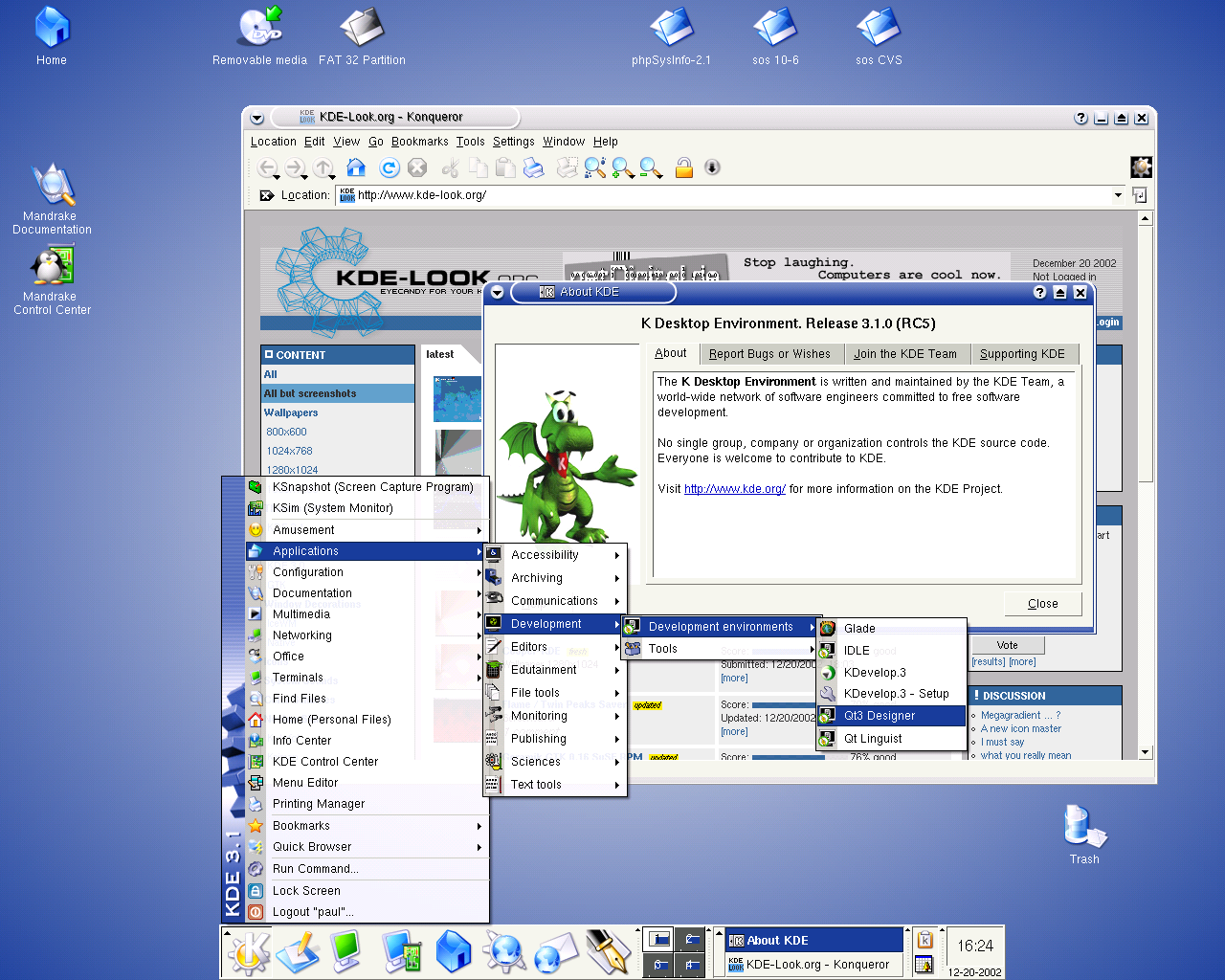
Task: Expand the Communications submenu
Action: pyautogui.click(x=555, y=601)
